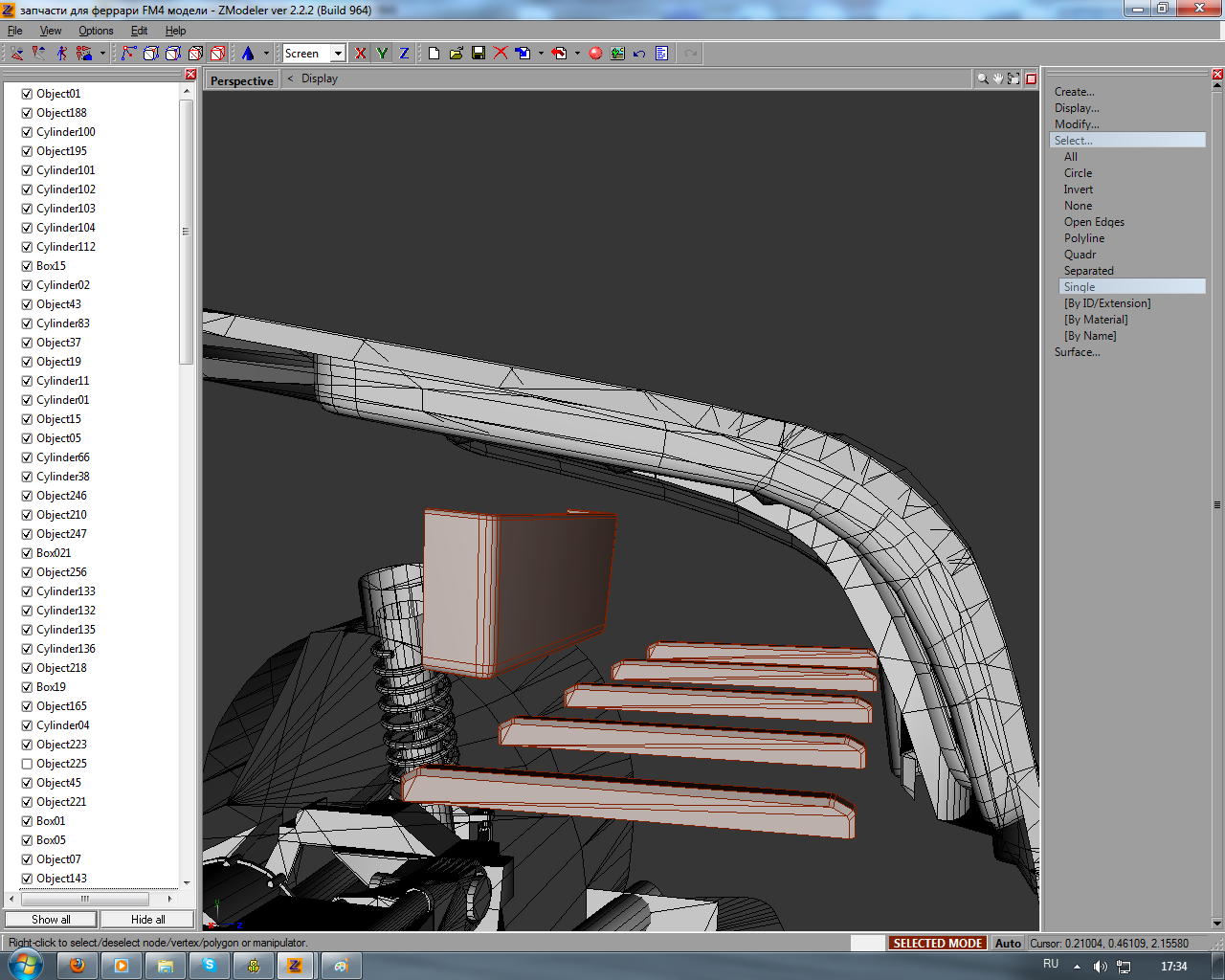The image size is (1225, 980).
Task: Toggle the Z axis constraint button
Action: [404, 54]
